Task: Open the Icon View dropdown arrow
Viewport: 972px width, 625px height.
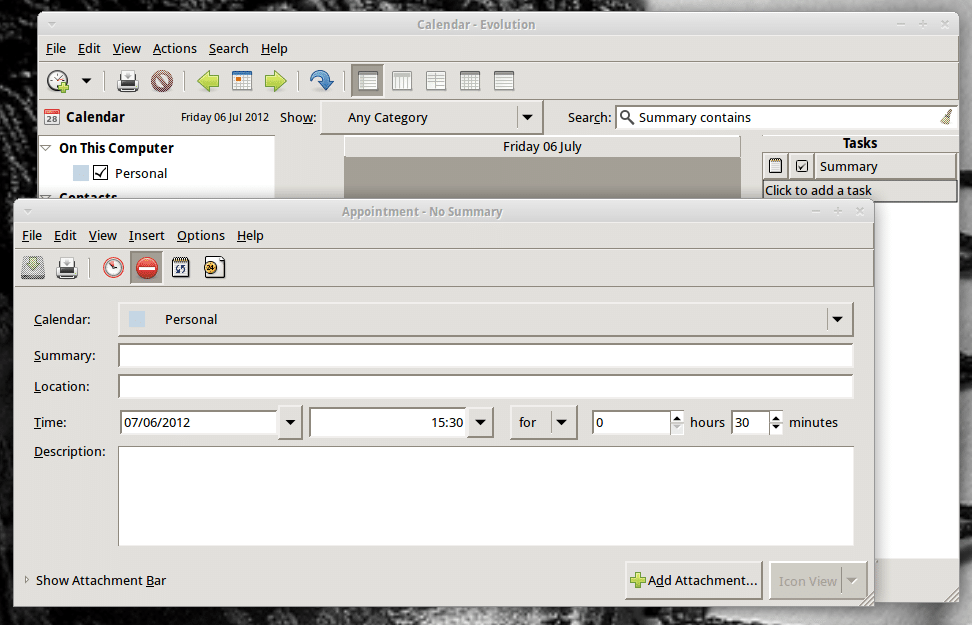Action: pos(852,581)
